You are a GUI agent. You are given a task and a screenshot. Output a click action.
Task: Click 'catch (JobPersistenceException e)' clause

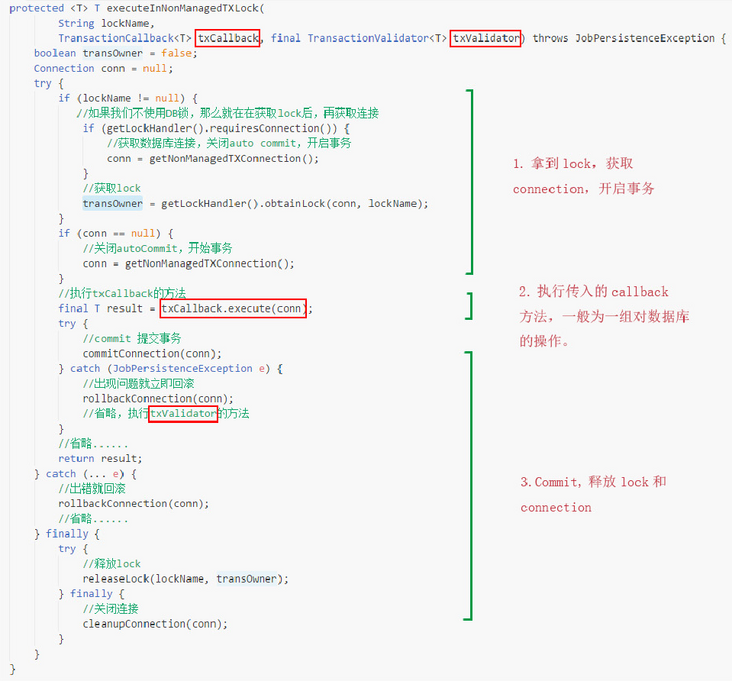coord(170,369)
